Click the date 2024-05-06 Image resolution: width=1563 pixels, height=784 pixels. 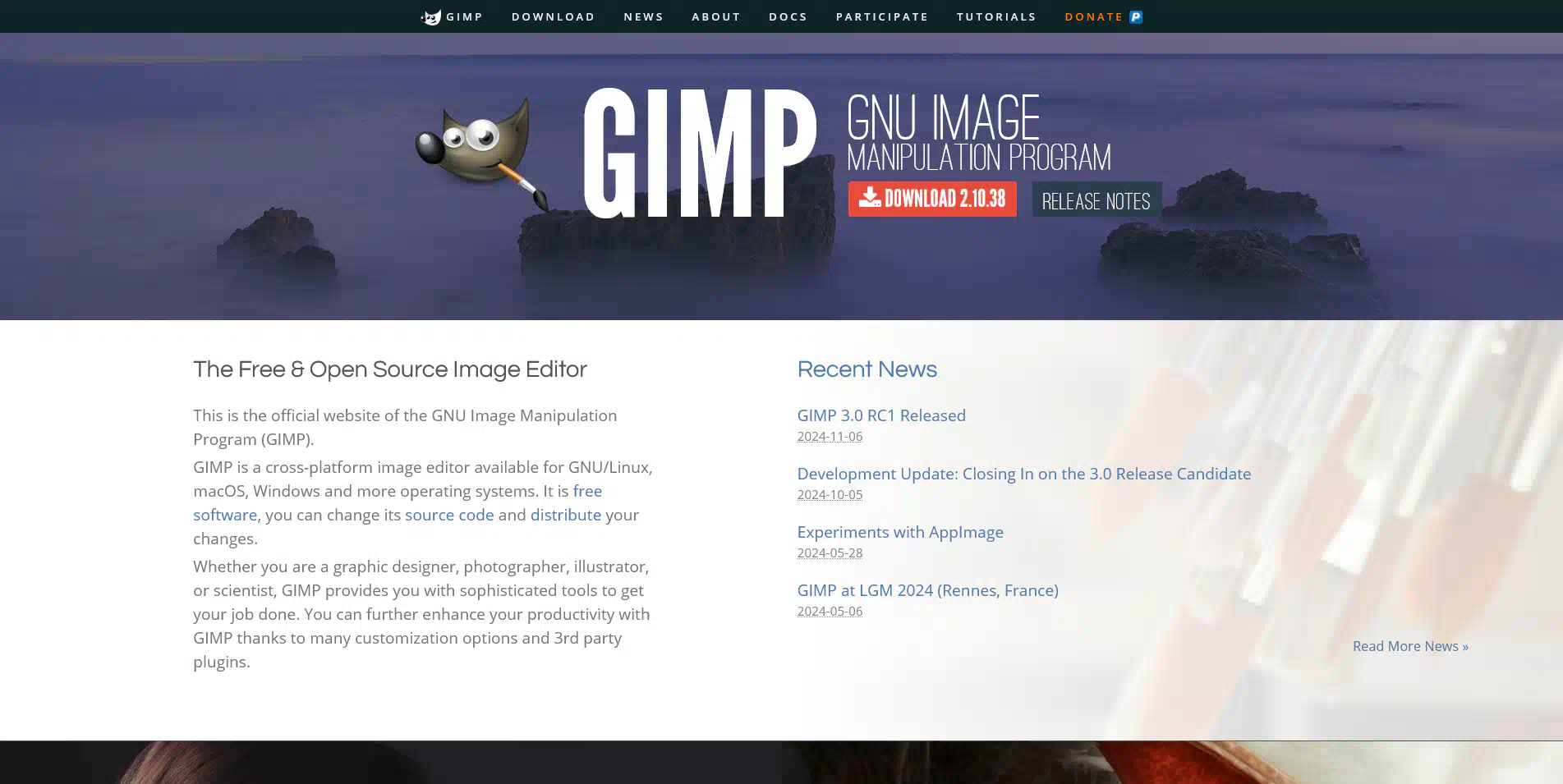tap(830, 612)
